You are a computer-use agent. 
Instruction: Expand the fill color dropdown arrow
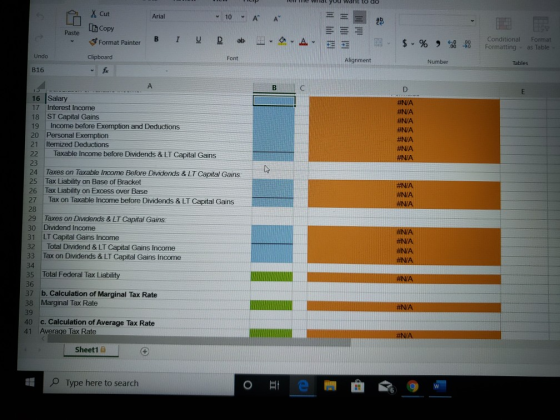click(292, 42)
